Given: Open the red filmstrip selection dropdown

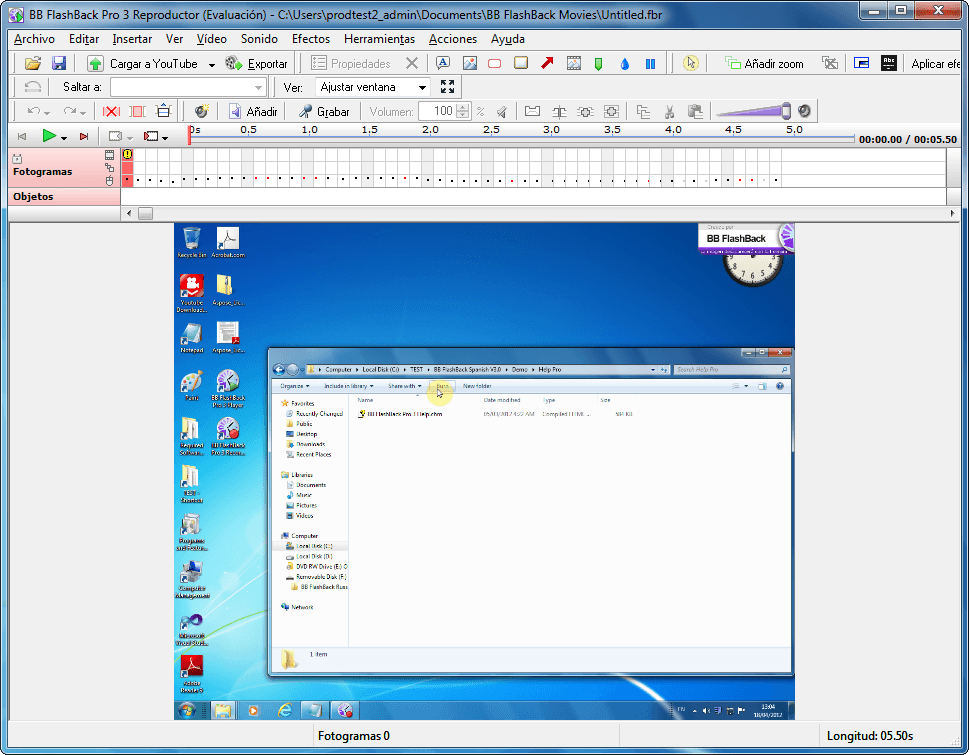Looking at the screenshot, I should pyautogui.click(x=165, y=138).
